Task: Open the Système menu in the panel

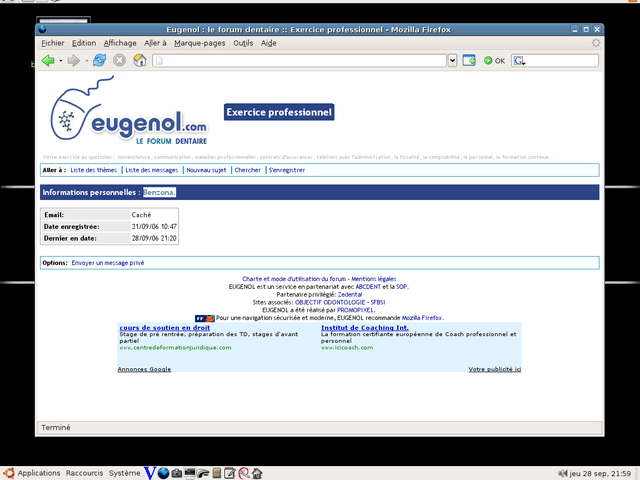Action: click(124, 473)
